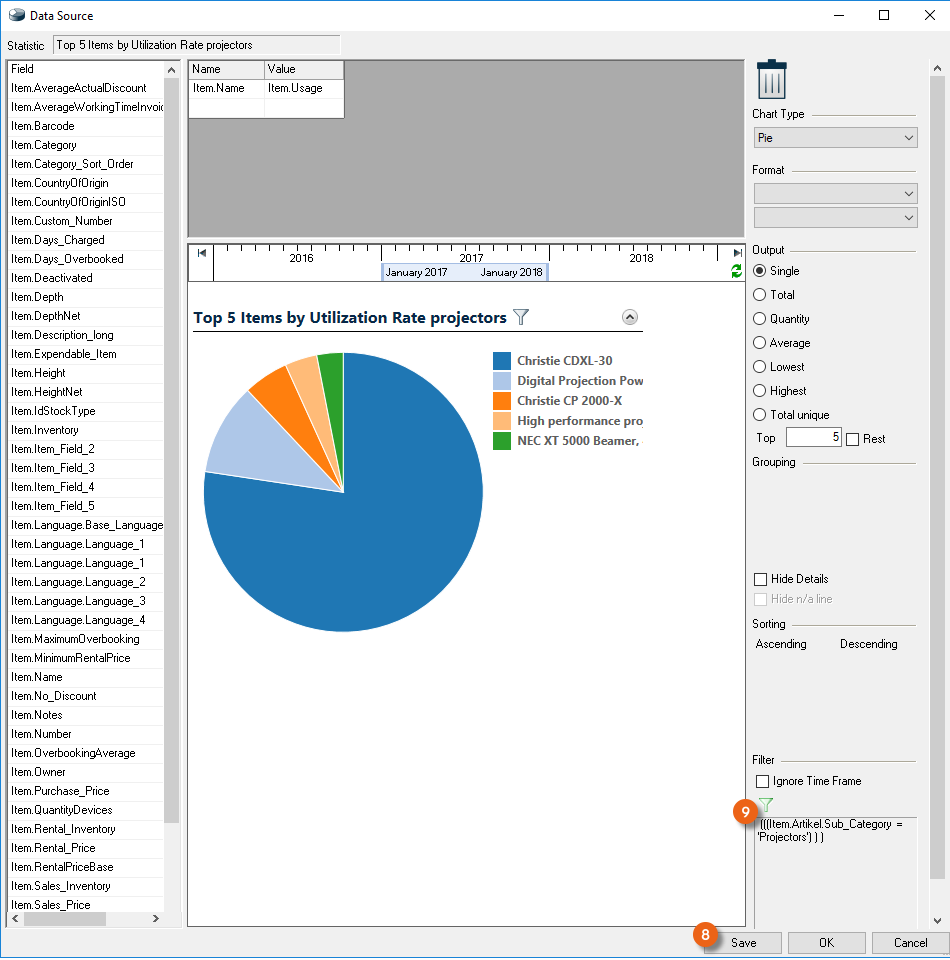
Task: Open the second Format dropdown
Action: tap(835, 218)
